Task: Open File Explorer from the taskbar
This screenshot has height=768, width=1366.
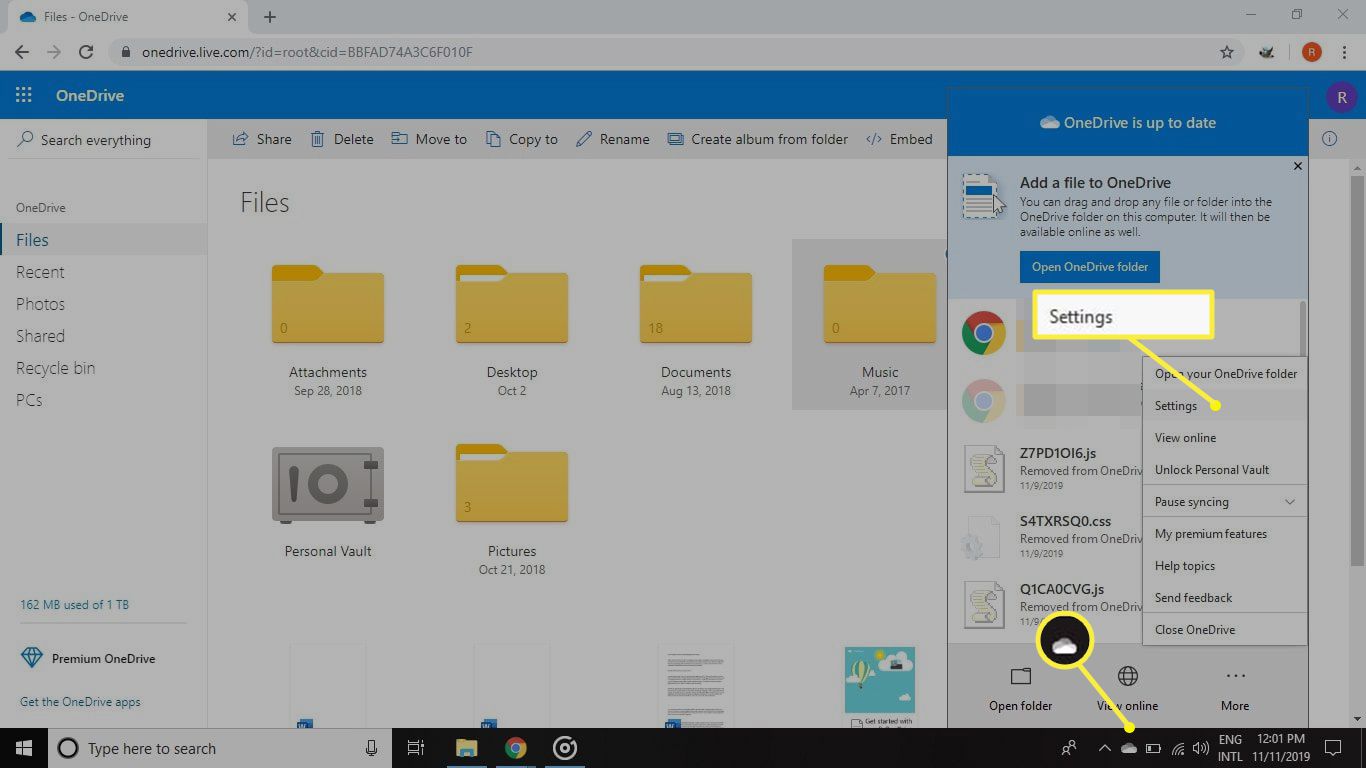Action: click(x=467, y=748)
